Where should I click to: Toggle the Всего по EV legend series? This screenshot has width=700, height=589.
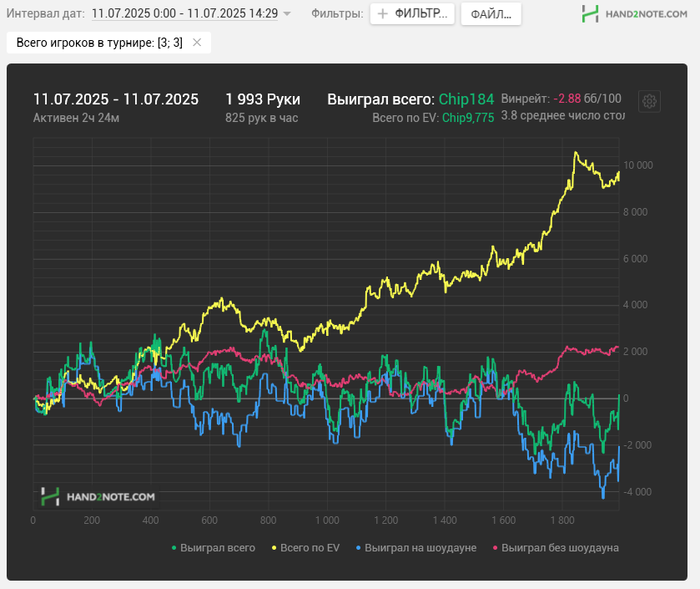(306, 548)
